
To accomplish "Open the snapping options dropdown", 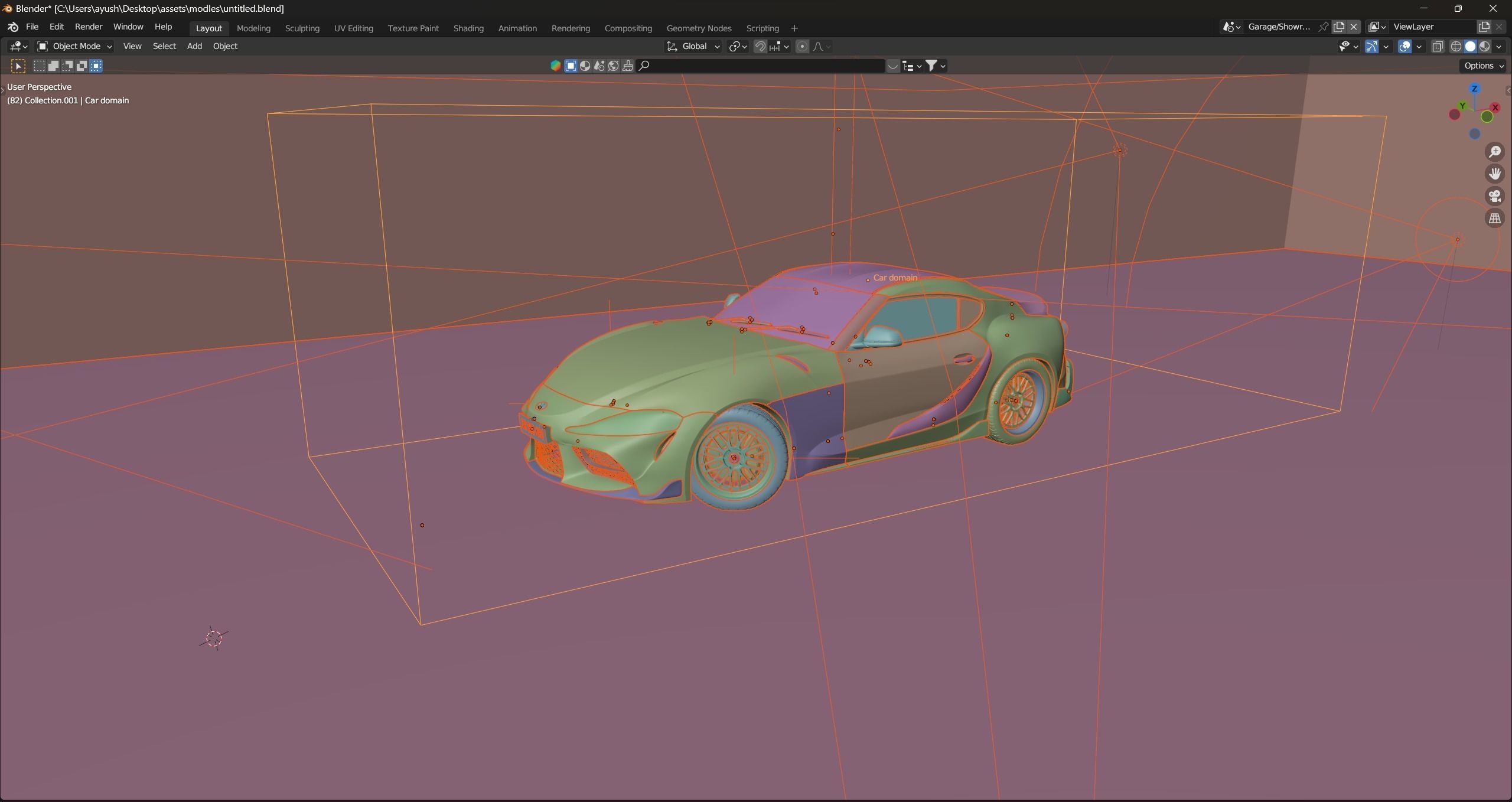I will tap(780, 46).
